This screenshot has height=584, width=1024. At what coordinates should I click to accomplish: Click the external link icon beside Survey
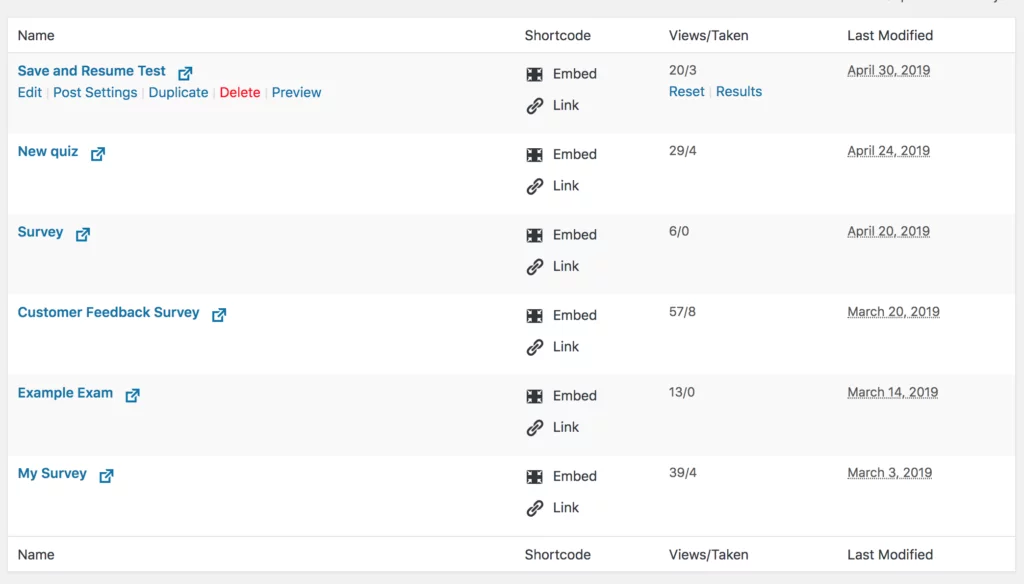click(x=83, y=234)
